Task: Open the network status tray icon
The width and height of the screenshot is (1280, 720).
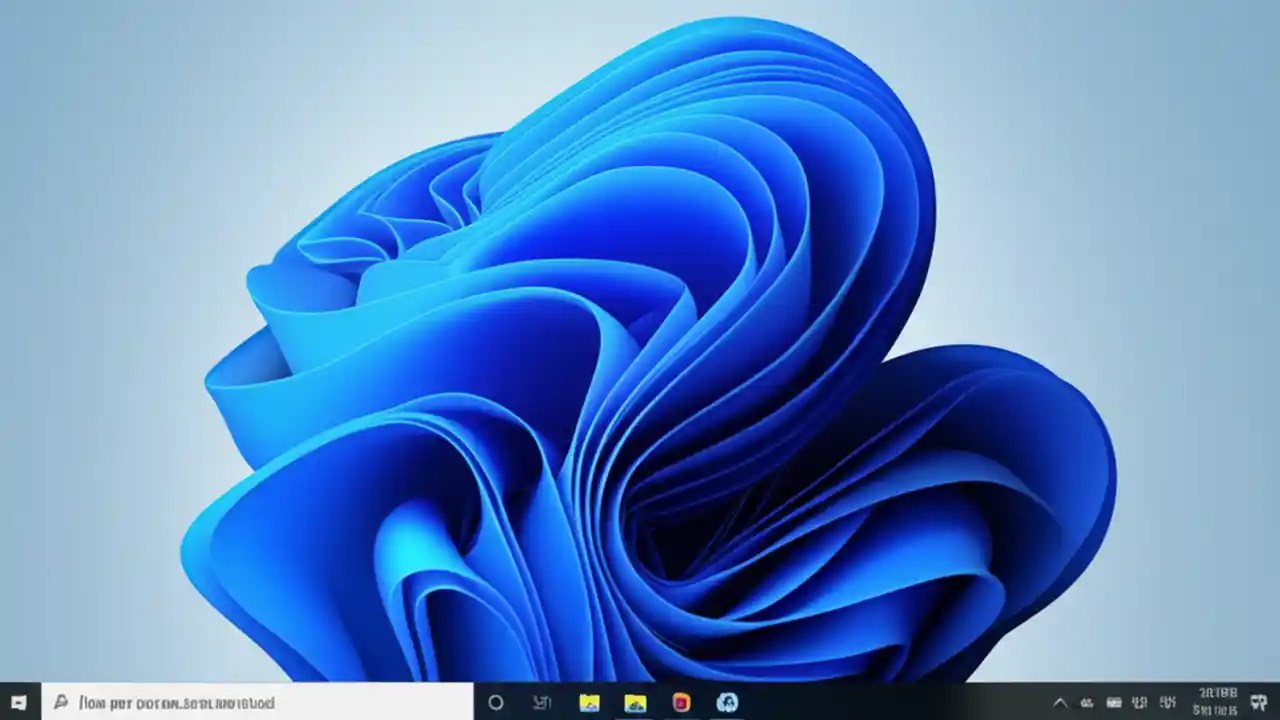Action: 1087,704
